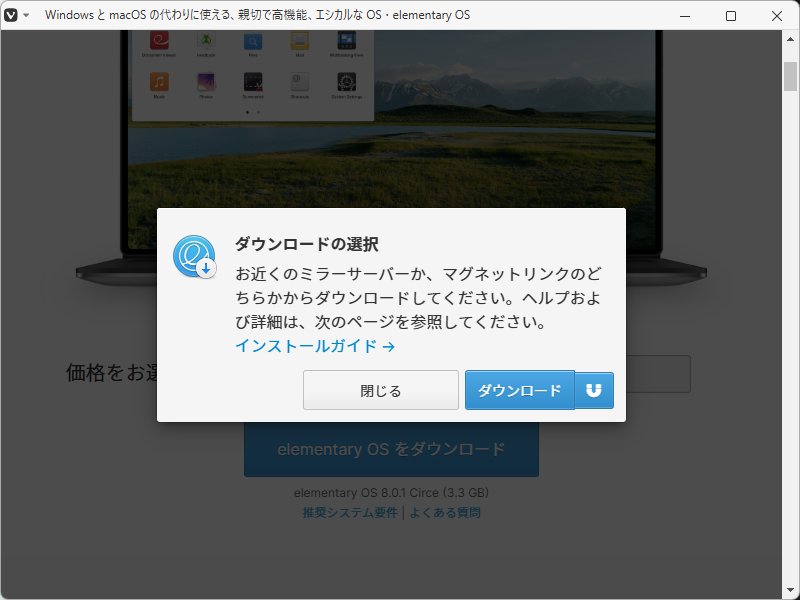Click the elementary OS をダウンロード button
Viewport: 800px width, 600px height.
(391, 449)
